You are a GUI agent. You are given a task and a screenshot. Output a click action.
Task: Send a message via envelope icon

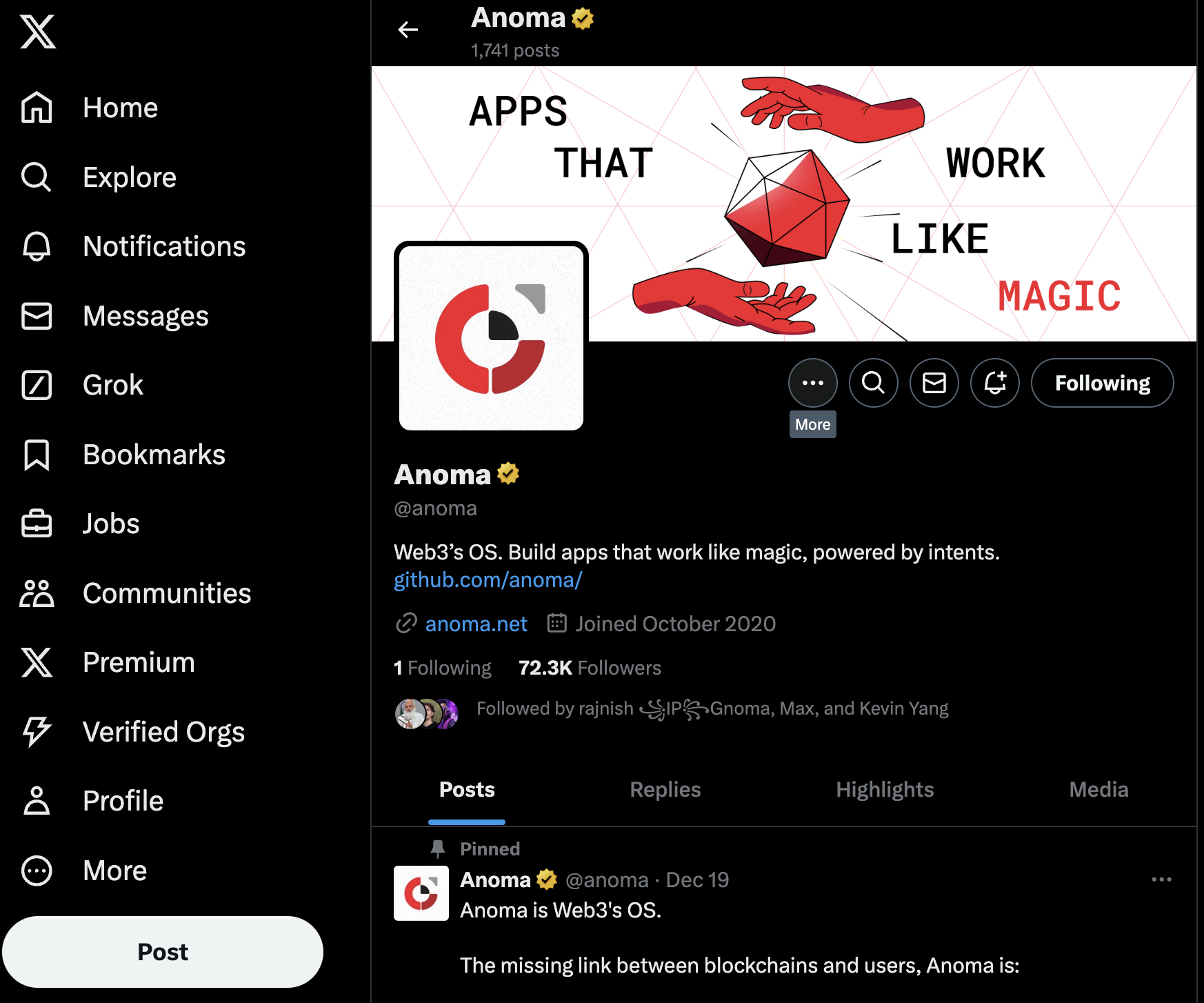pos(934,383)
